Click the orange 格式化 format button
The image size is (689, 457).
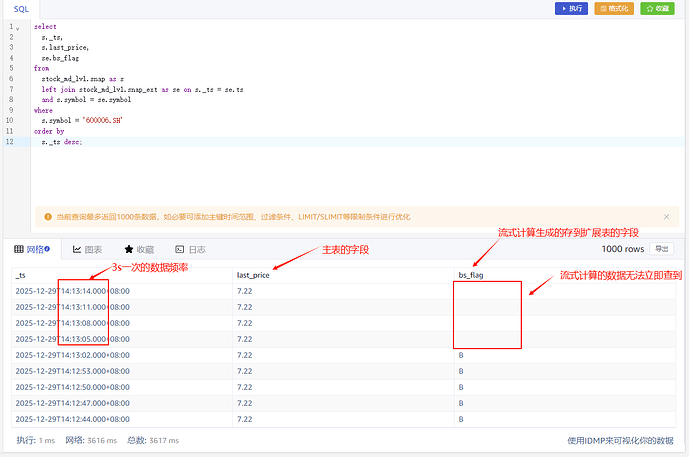pos(614,9)
